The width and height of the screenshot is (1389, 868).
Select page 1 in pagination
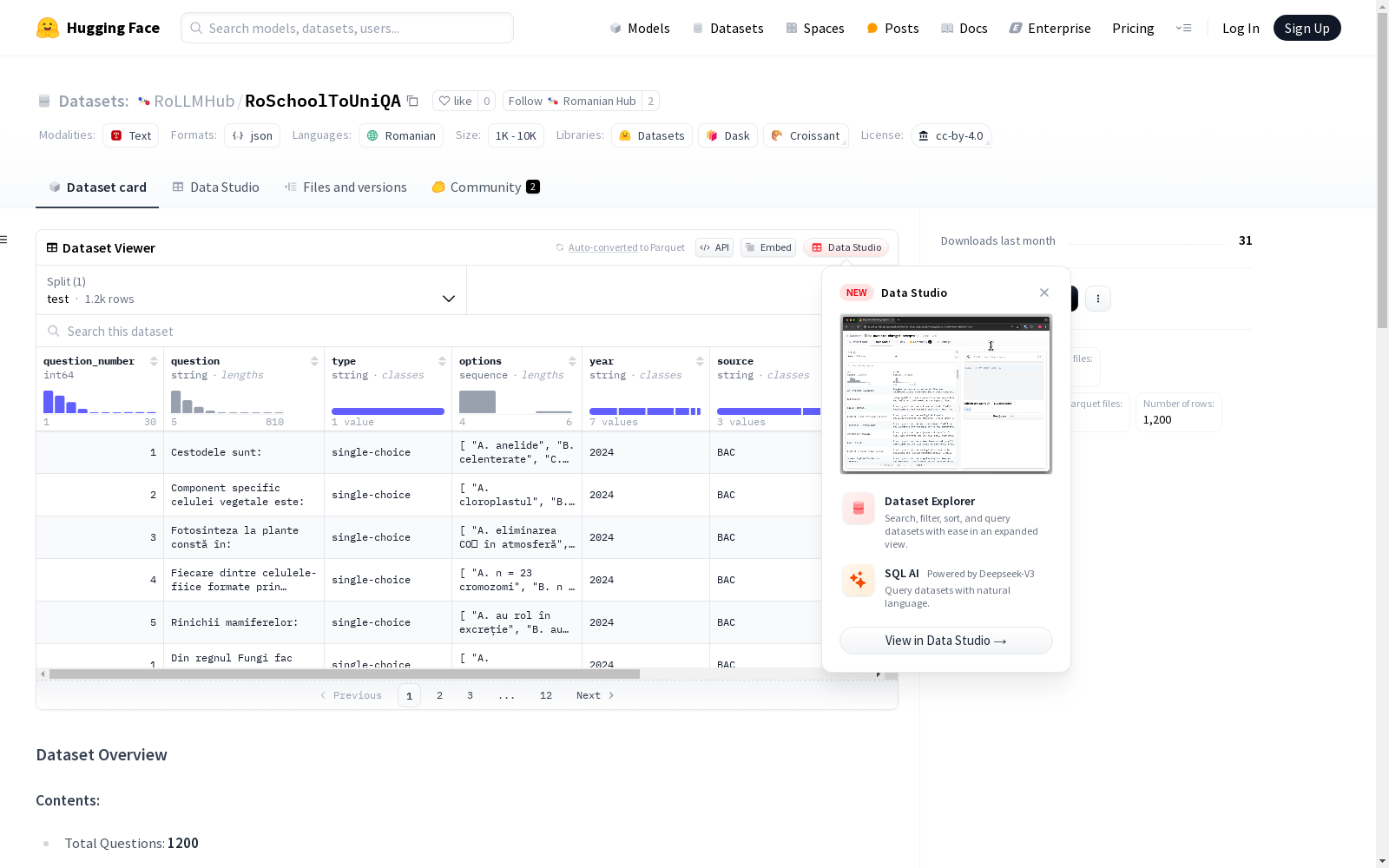pos(409,695)
